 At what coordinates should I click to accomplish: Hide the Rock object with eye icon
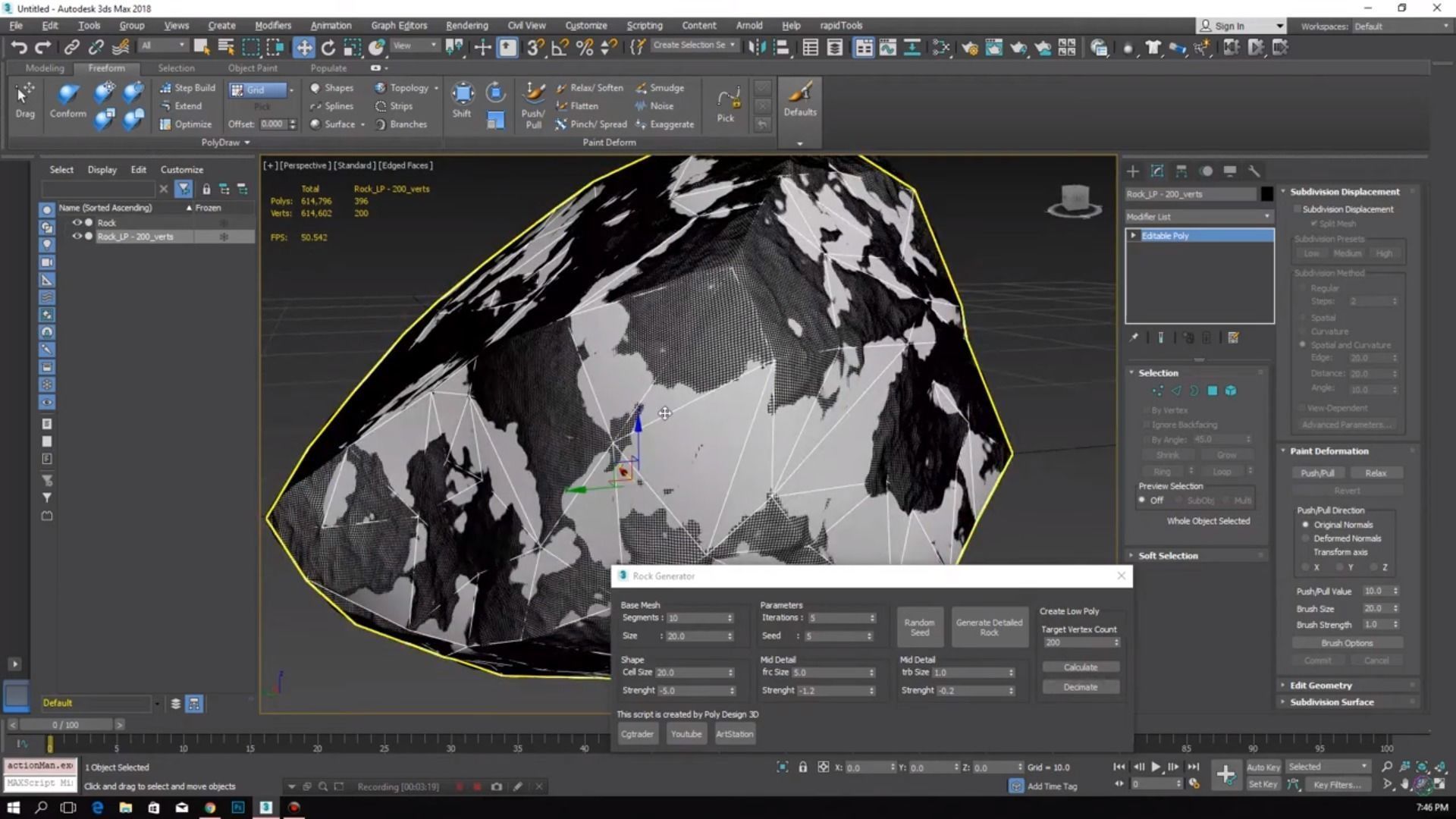click(x=77, y=222)
